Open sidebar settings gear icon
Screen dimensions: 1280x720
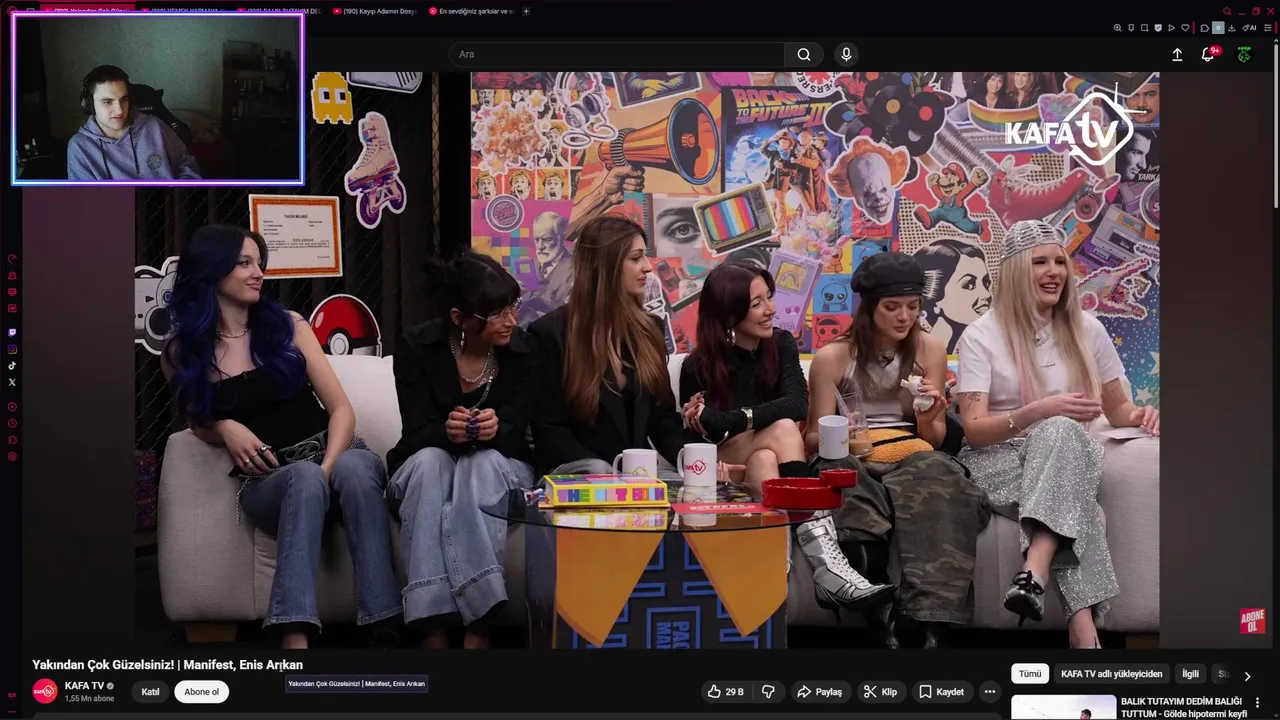coord(12,457)
